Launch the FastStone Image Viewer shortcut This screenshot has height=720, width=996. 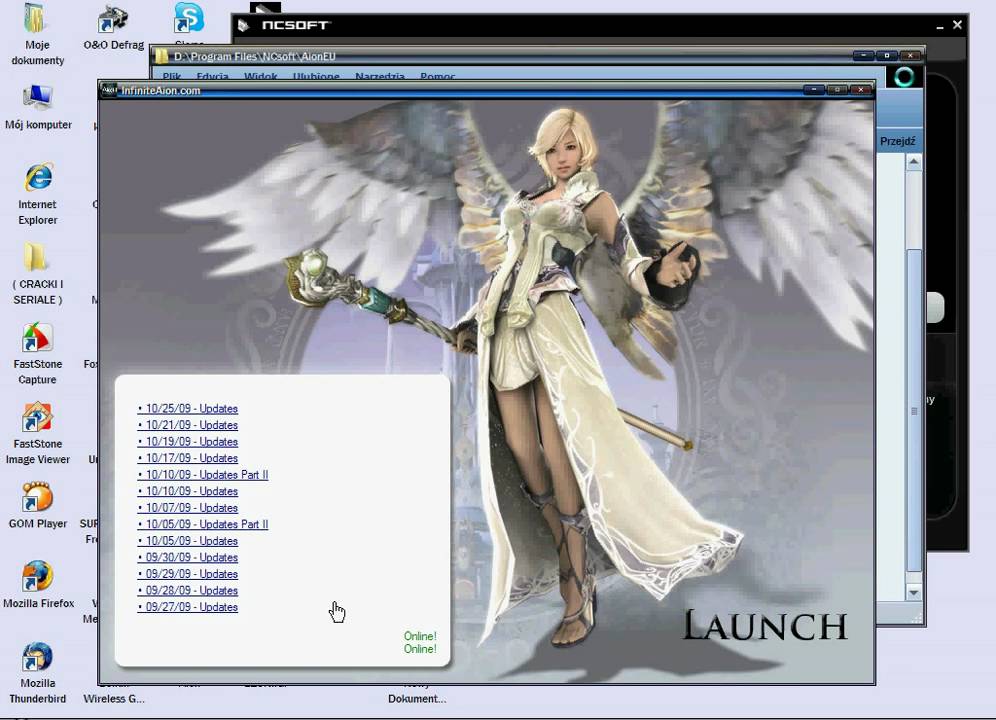37,433
